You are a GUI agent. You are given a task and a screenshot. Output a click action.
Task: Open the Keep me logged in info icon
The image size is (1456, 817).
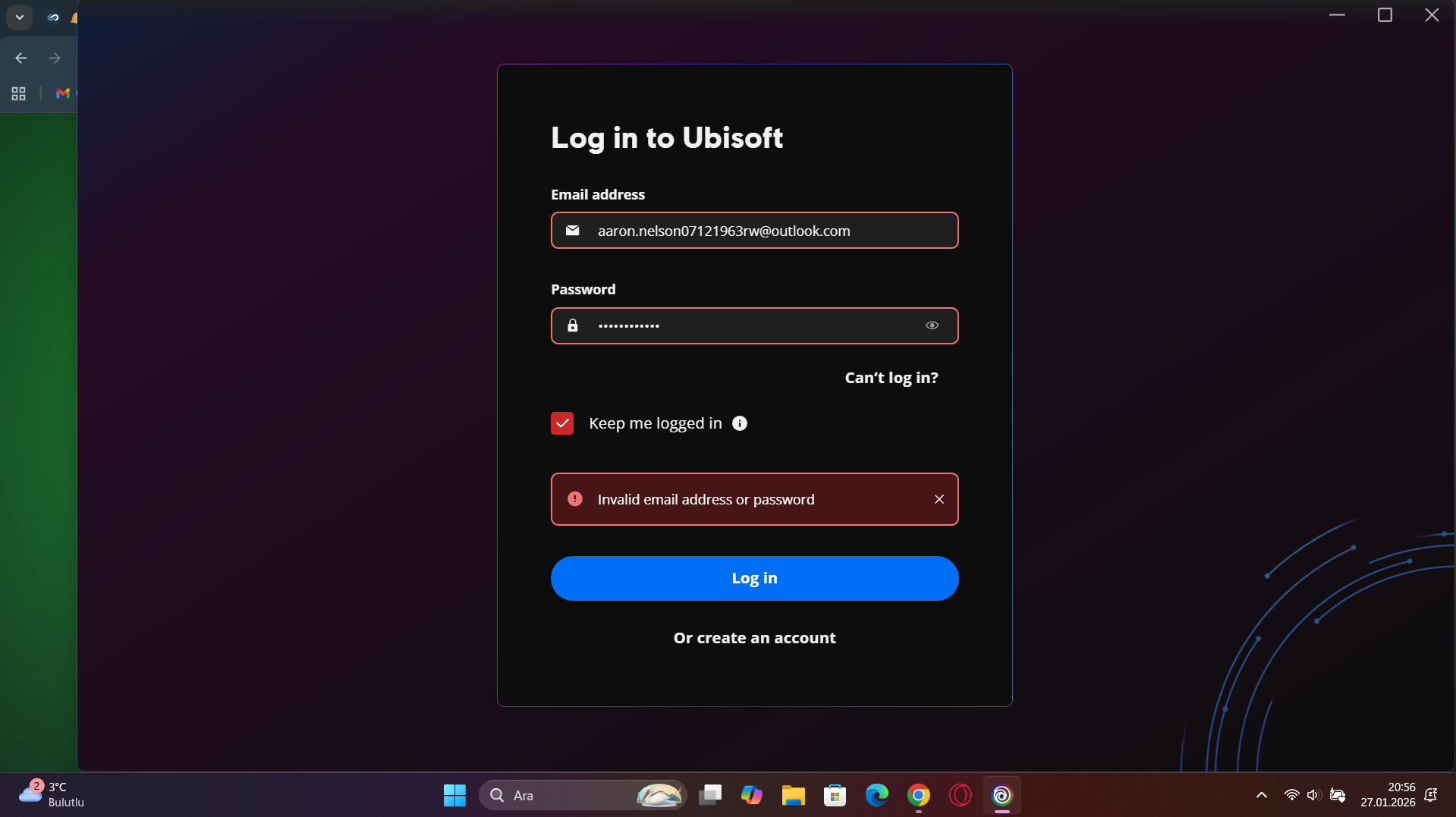(x=740, y=423)
